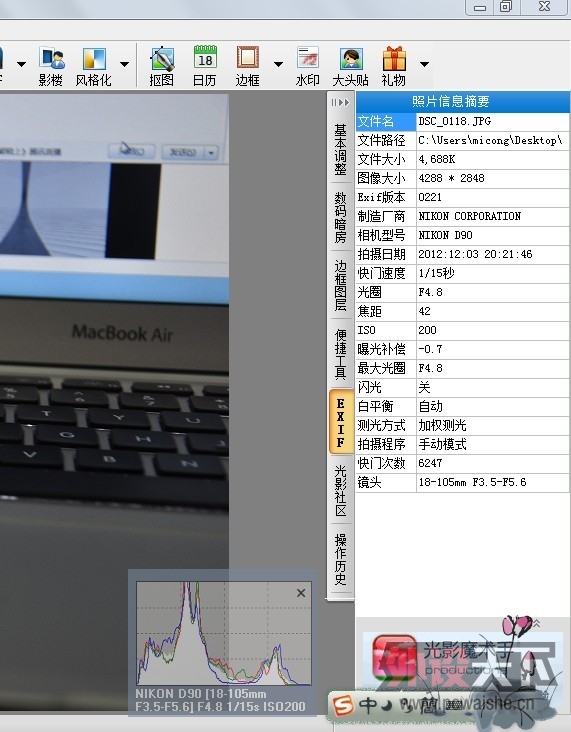Switch to the 操作历史 side tab
The image size is (571, 732).
pyautogui.click(x=340, y=559)
